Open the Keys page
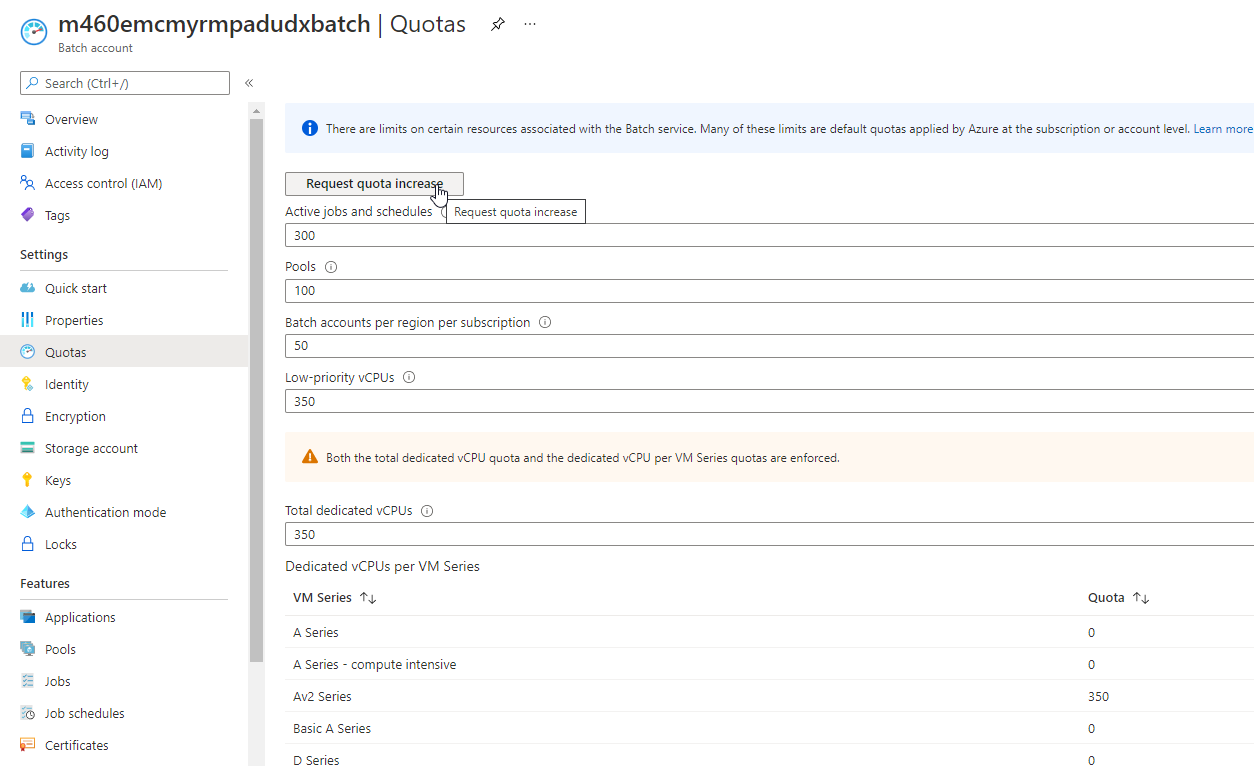The image size is (1254, 766). coord(56,479)
